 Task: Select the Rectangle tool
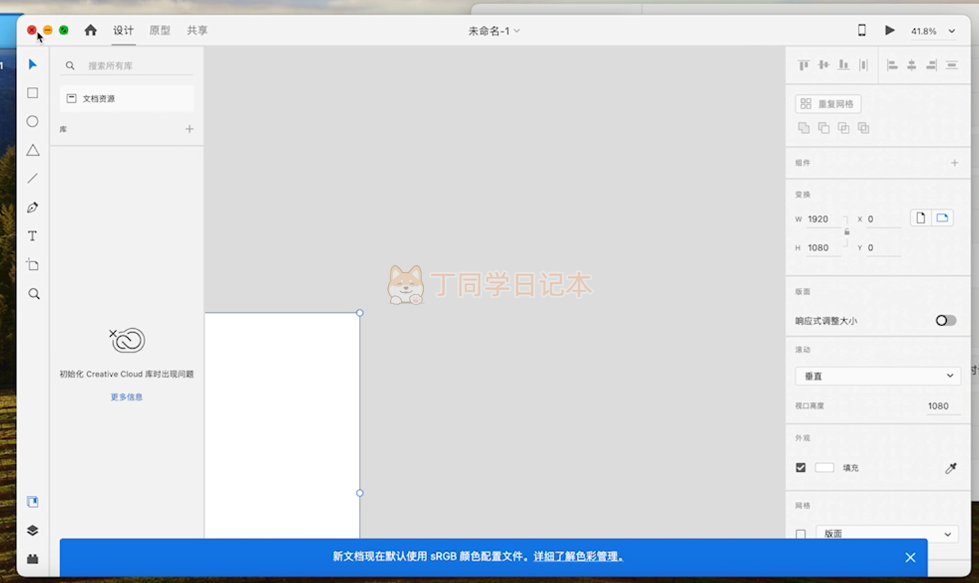(32, 93)
